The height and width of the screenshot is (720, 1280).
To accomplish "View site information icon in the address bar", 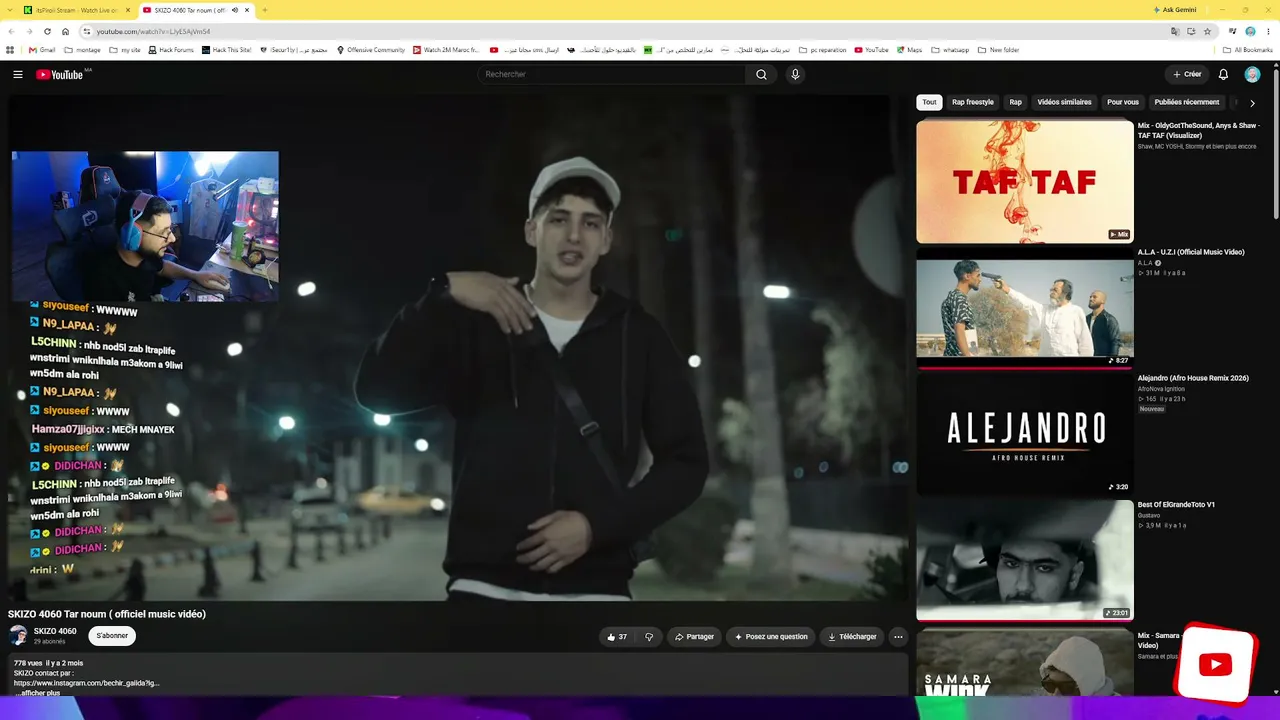I will (88, 31).
